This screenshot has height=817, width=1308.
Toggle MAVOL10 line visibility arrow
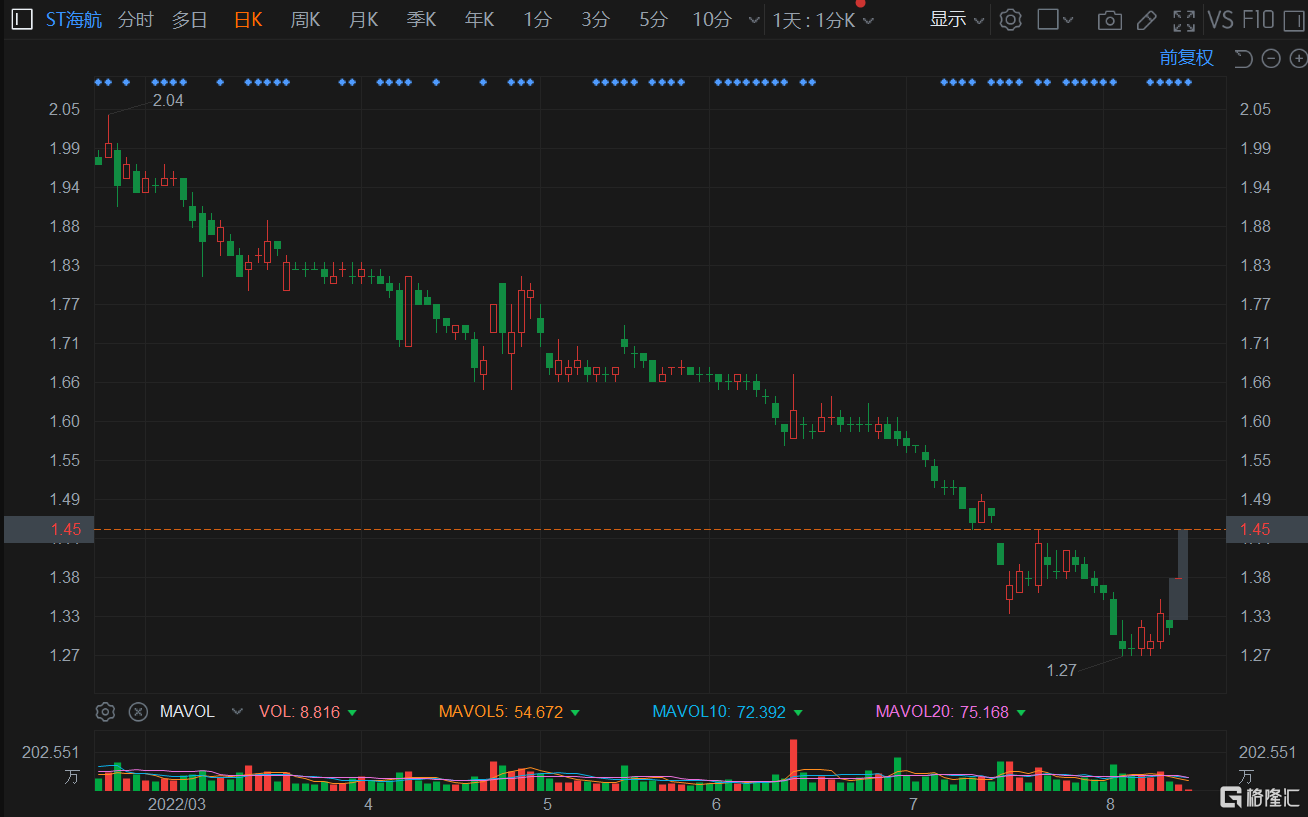click(x=797, y=713)
